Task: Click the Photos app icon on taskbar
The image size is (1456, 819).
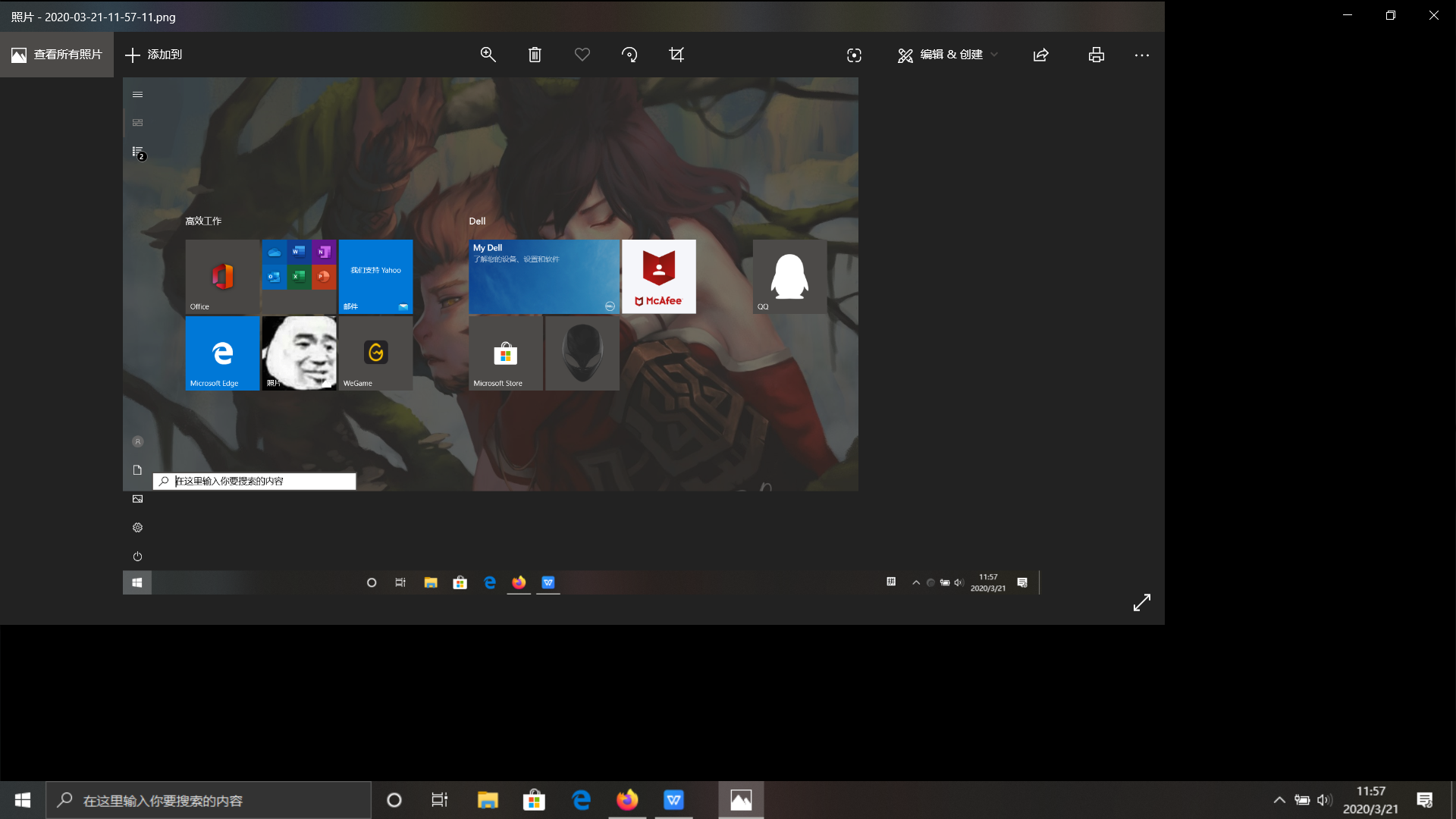Action: click(x=741, y=800)
